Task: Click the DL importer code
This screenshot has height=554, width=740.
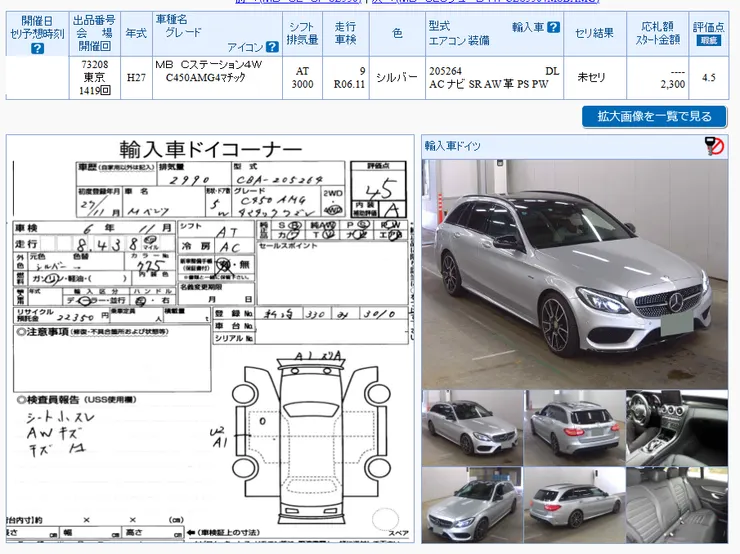Action: pyautogui.click(x=552, y=71)
